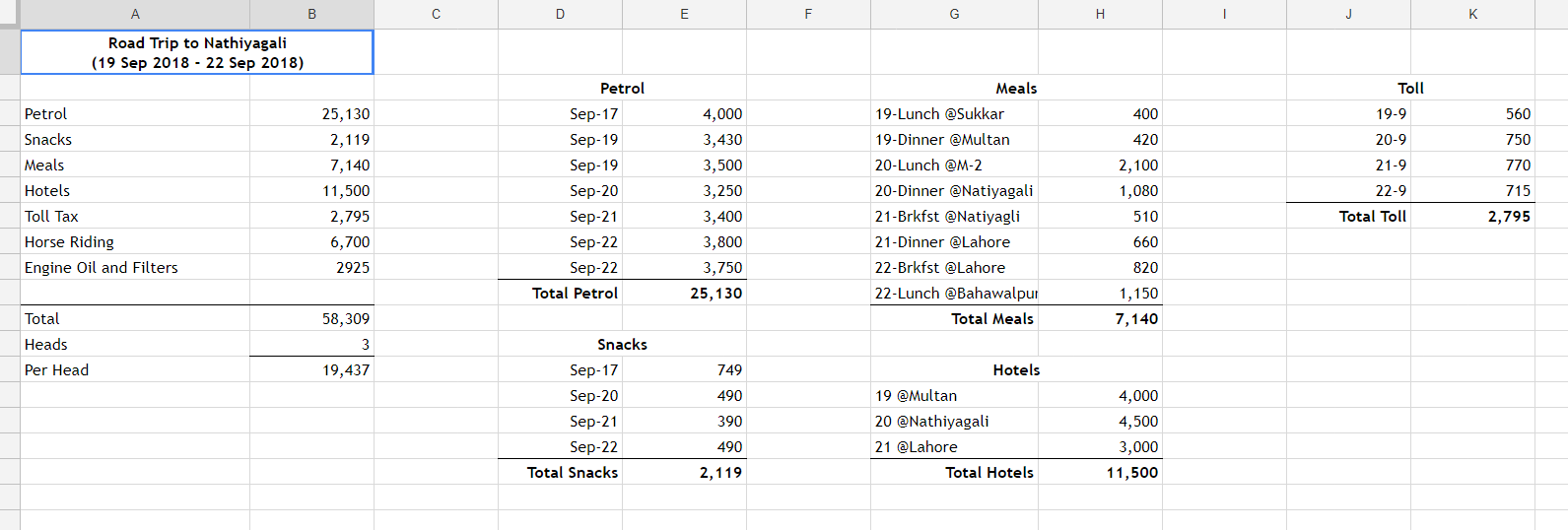1568x530 pixels.
Task: Click the 19-Lunch @Sukkar meal entry
Action: [x=954, y=113]
